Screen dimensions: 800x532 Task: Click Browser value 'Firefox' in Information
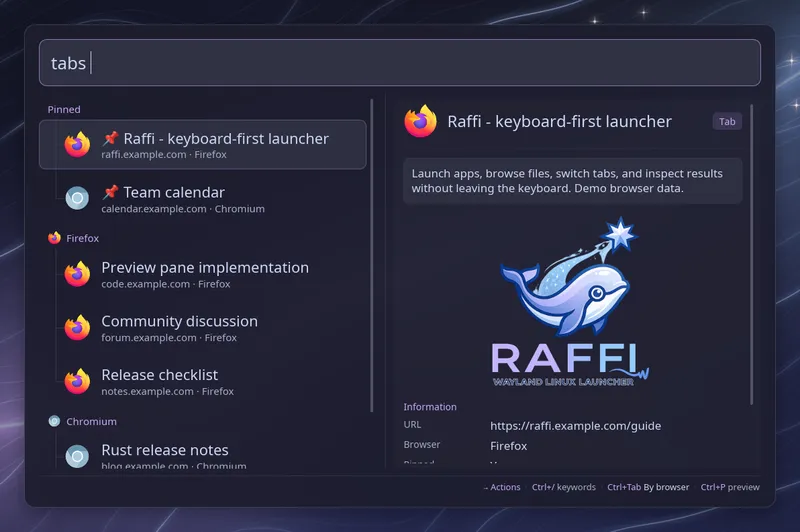pyautogui.click(x=508, y=446)
